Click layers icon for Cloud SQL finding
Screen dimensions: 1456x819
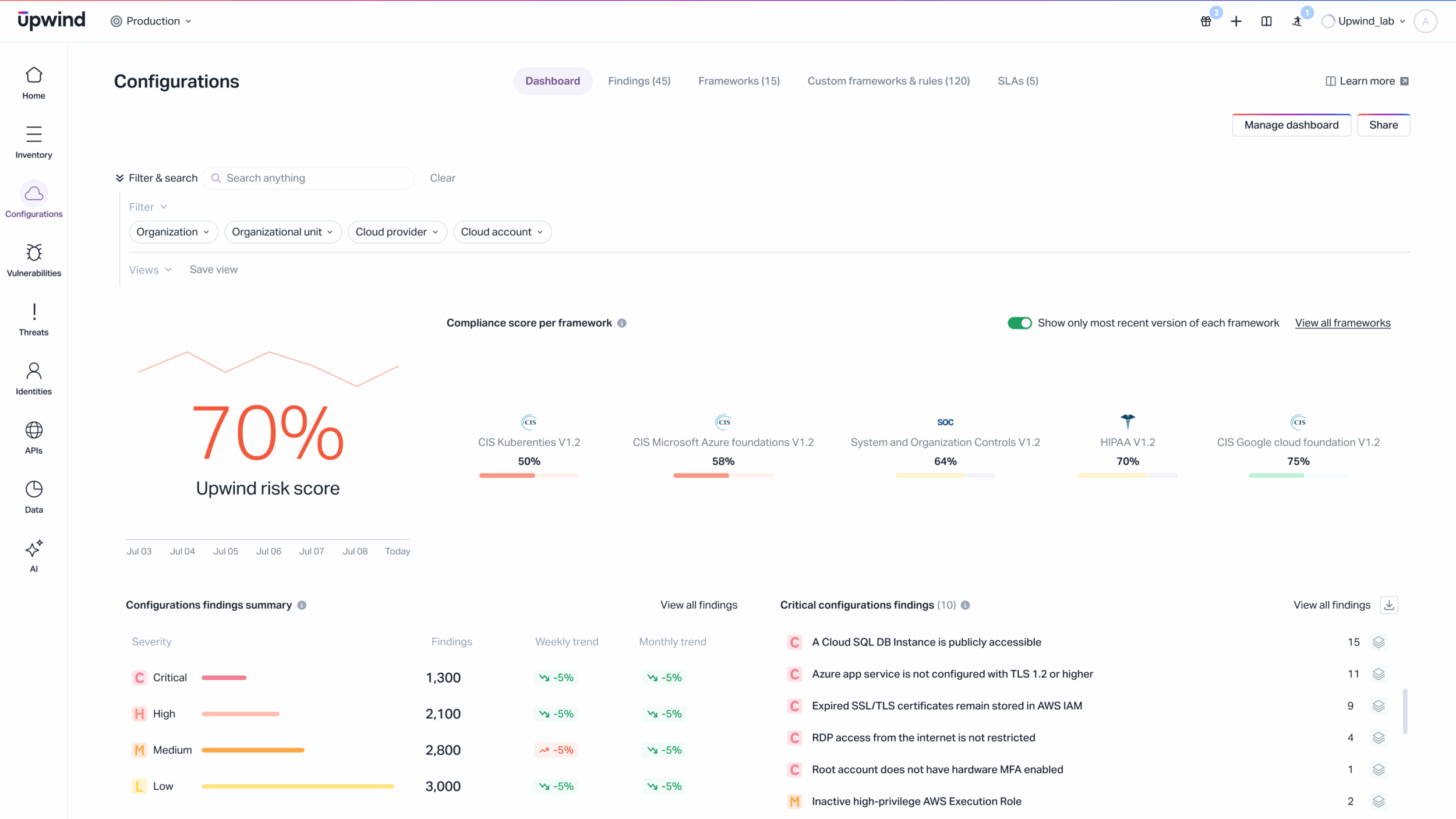1378,642
